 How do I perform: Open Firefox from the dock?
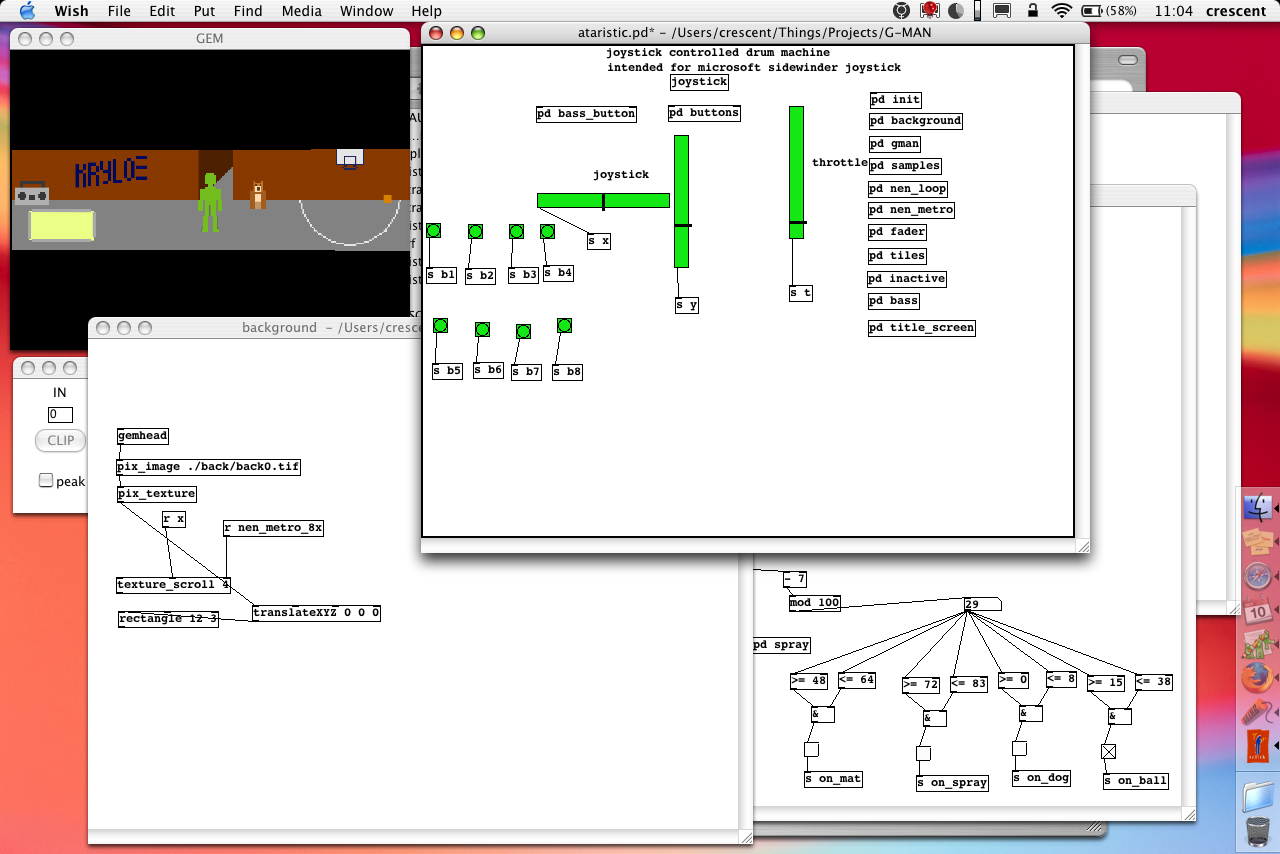click(x=1258, y=677)
